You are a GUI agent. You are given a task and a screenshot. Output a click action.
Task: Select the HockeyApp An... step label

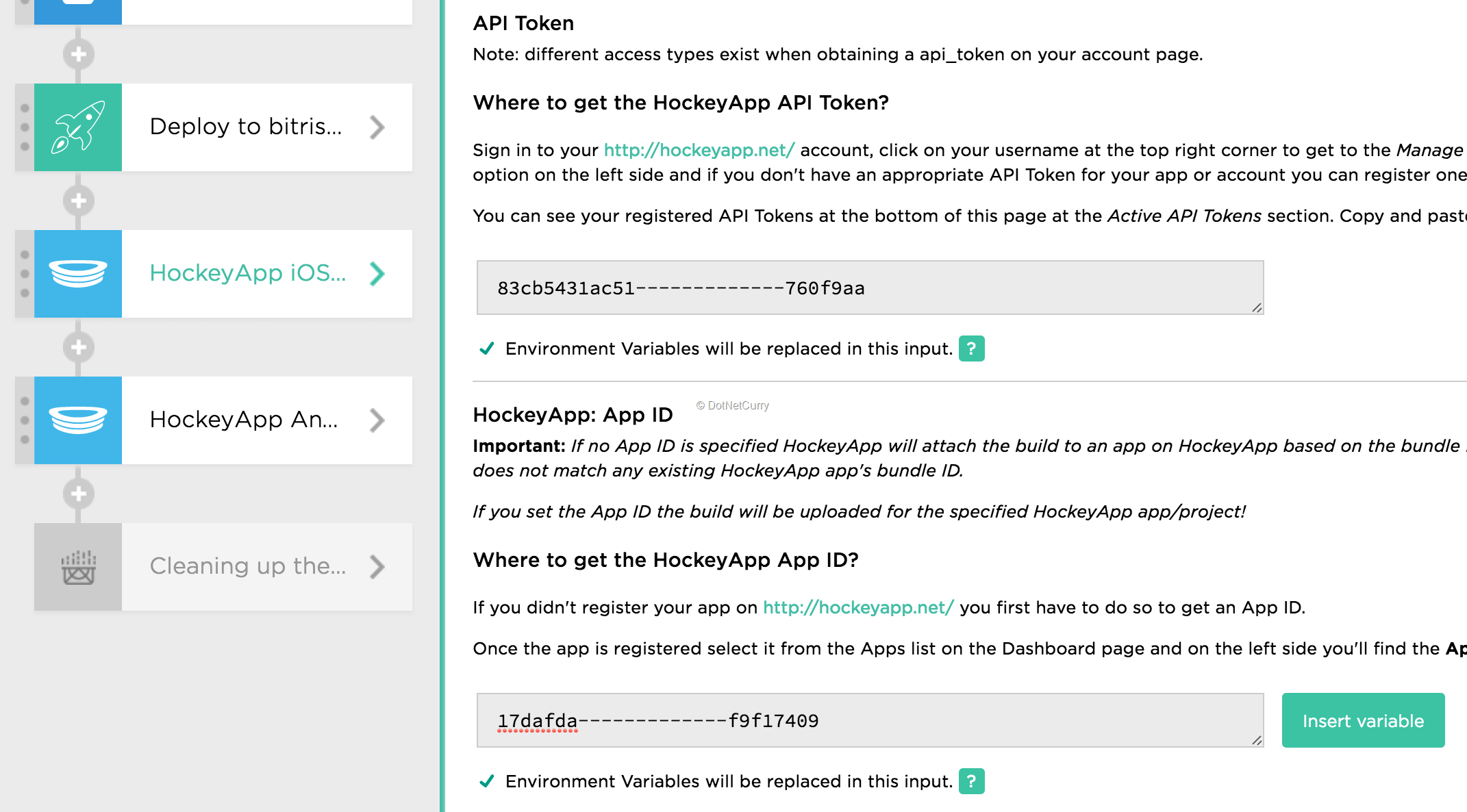(x=244, y=420)
